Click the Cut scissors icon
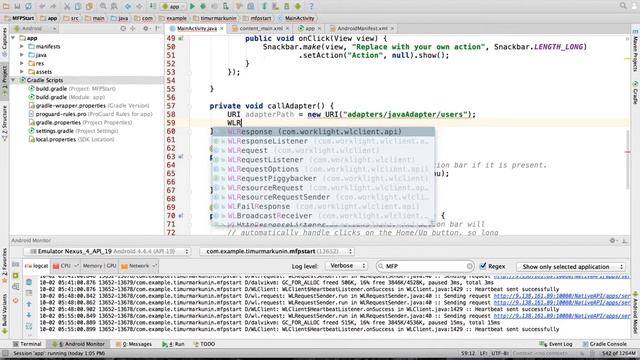Image resolution: width=640 pixels, height=360 pixels. [x=67, y=7]
